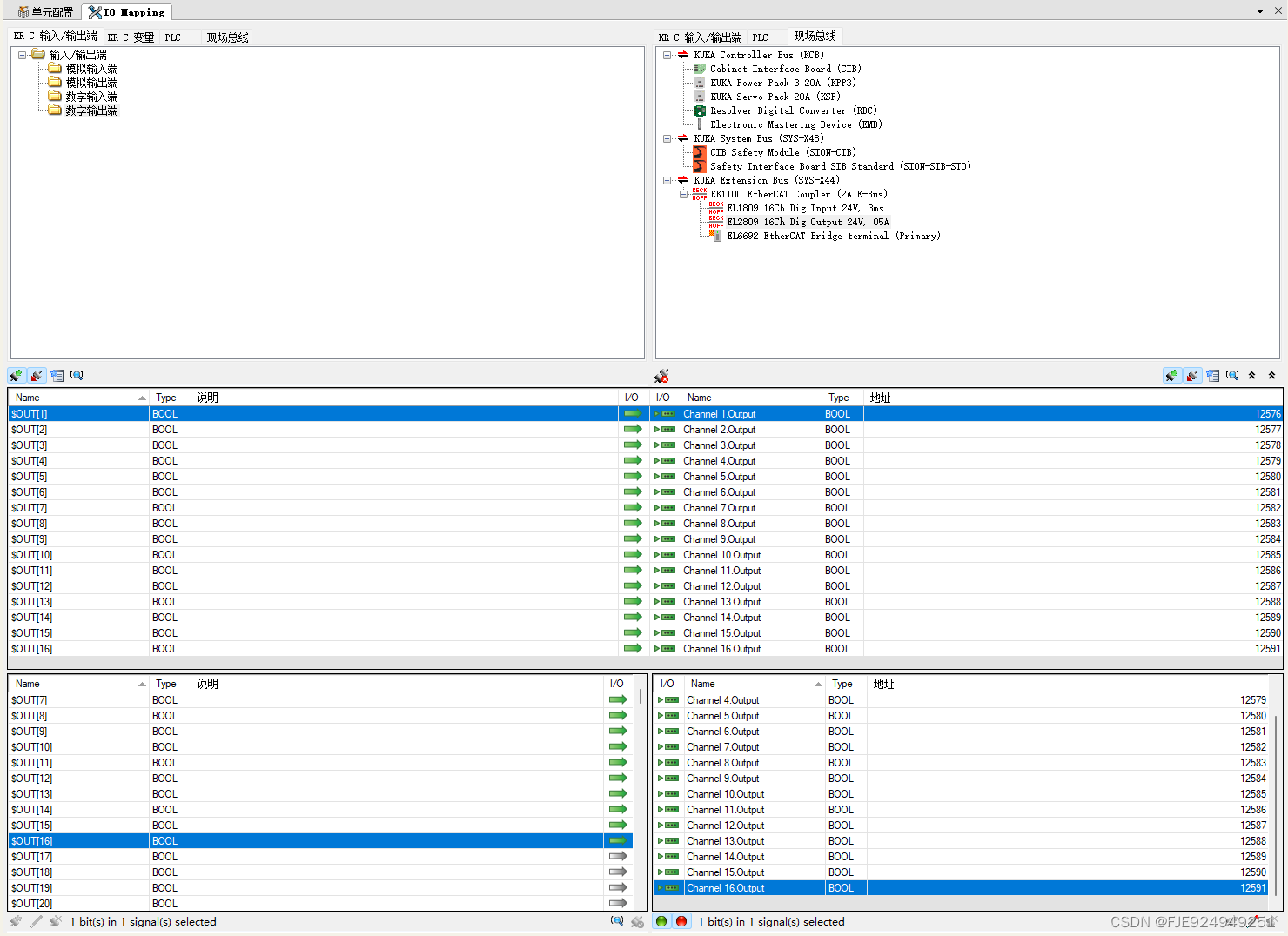The width and height of the screenshot is (1288, 936).
Task: Click the disconnect plug icon with red X
Action: pos(661,376)
